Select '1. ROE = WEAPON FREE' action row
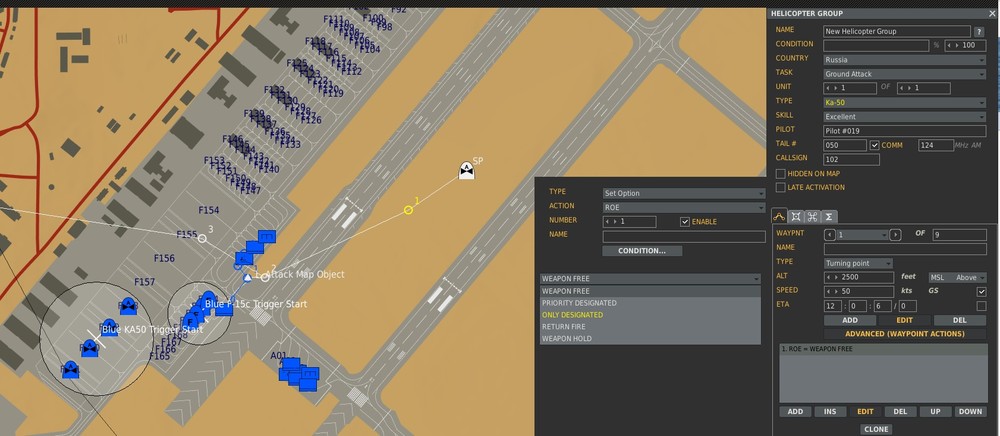1000x436 pixels. tap(883, 349)
